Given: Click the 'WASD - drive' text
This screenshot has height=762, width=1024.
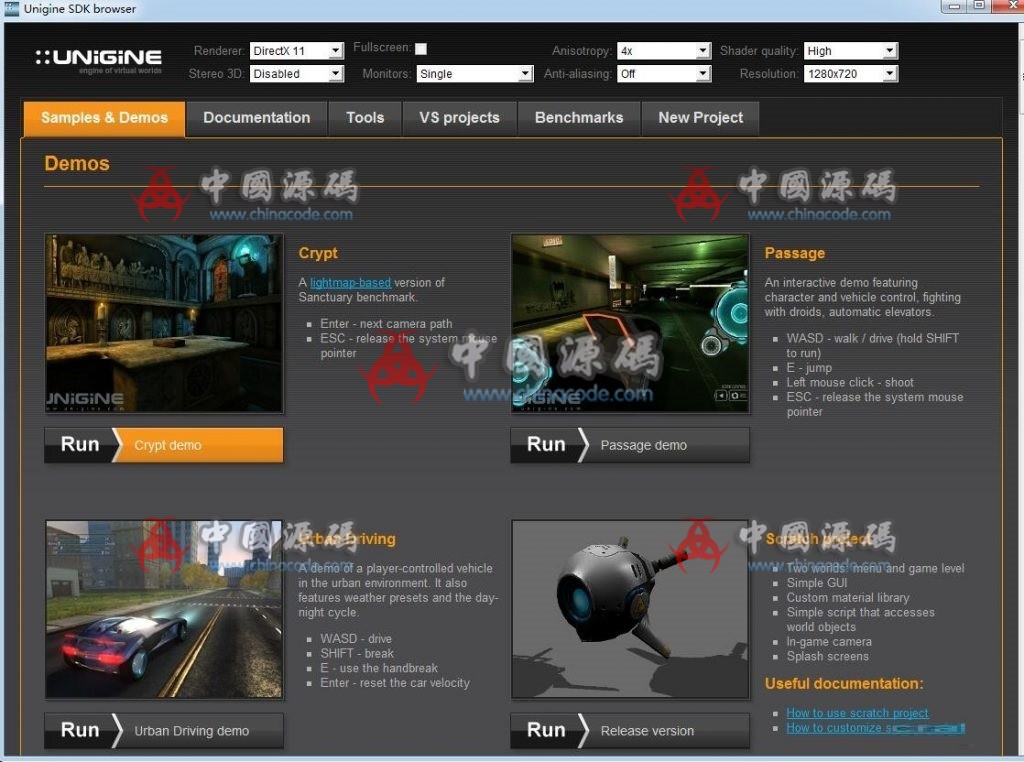Looking at the screenshot, I should 356,639.
